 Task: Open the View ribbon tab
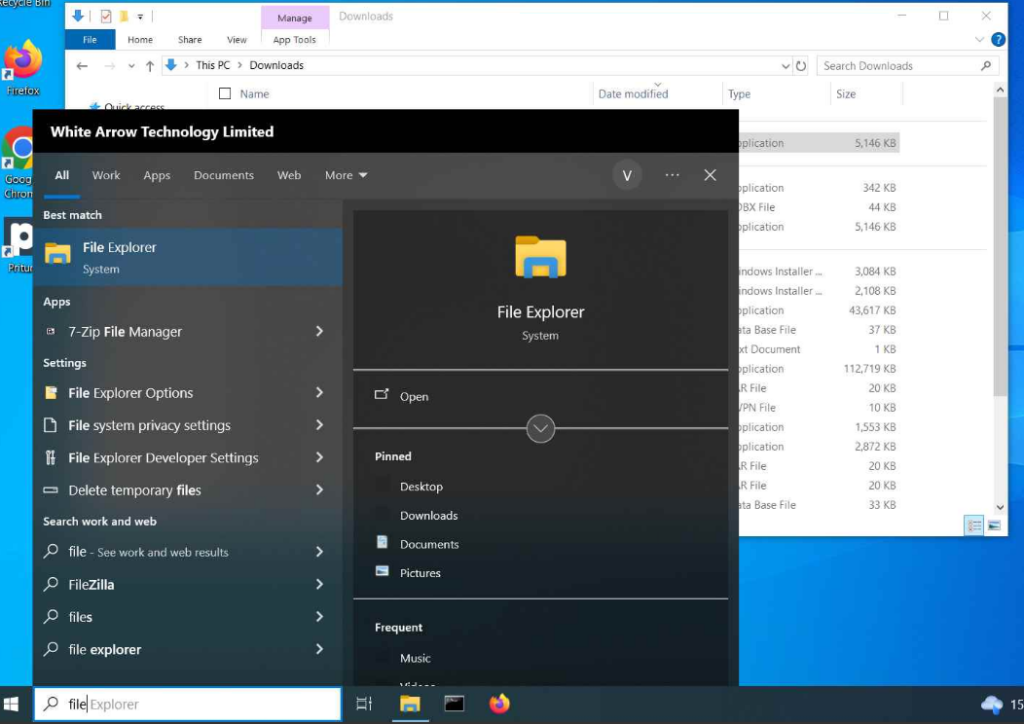click(236, 40)
